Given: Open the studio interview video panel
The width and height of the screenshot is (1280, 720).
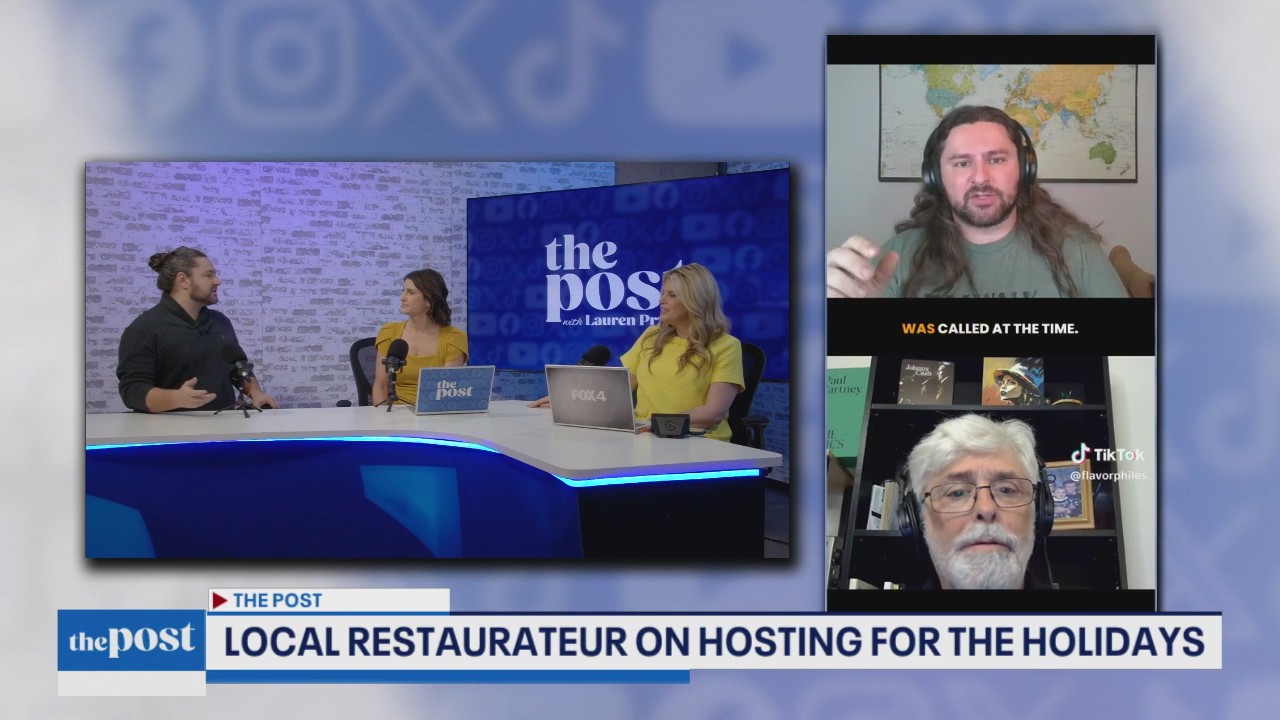Looking at the screenshot, I should point(437,359).
